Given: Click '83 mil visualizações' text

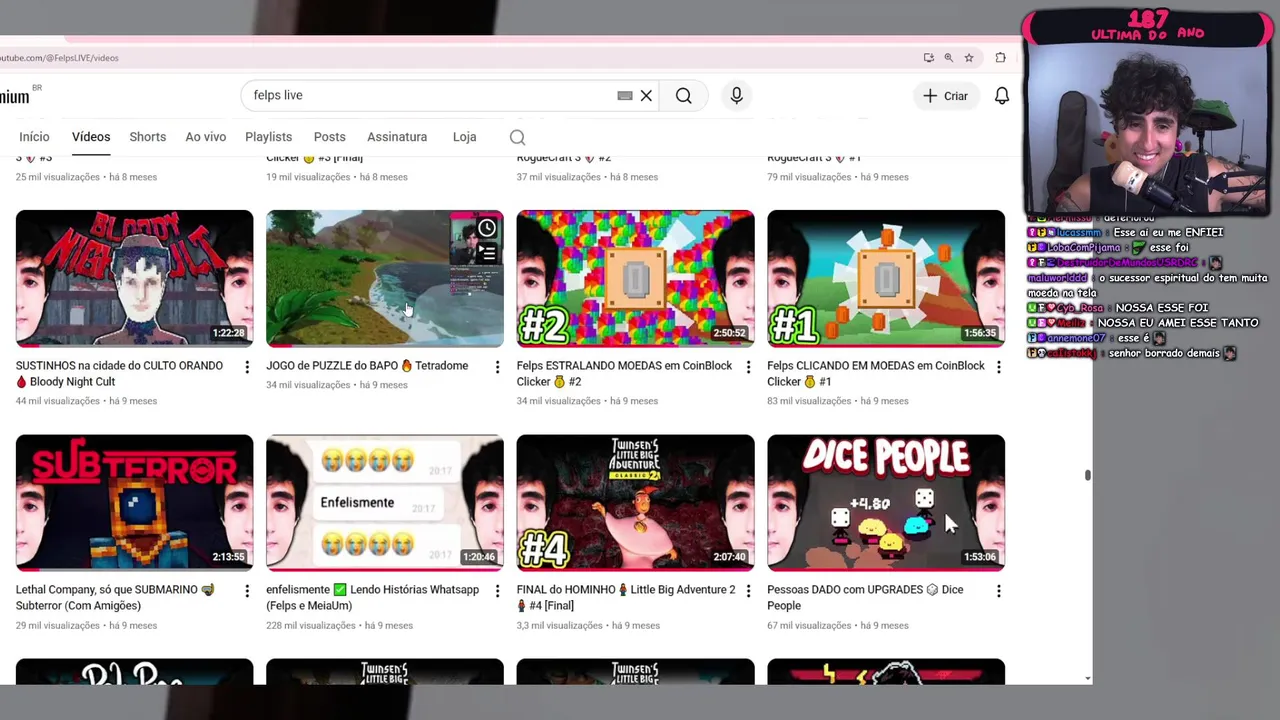Looking at the screenshot, I should pos(811,401).
